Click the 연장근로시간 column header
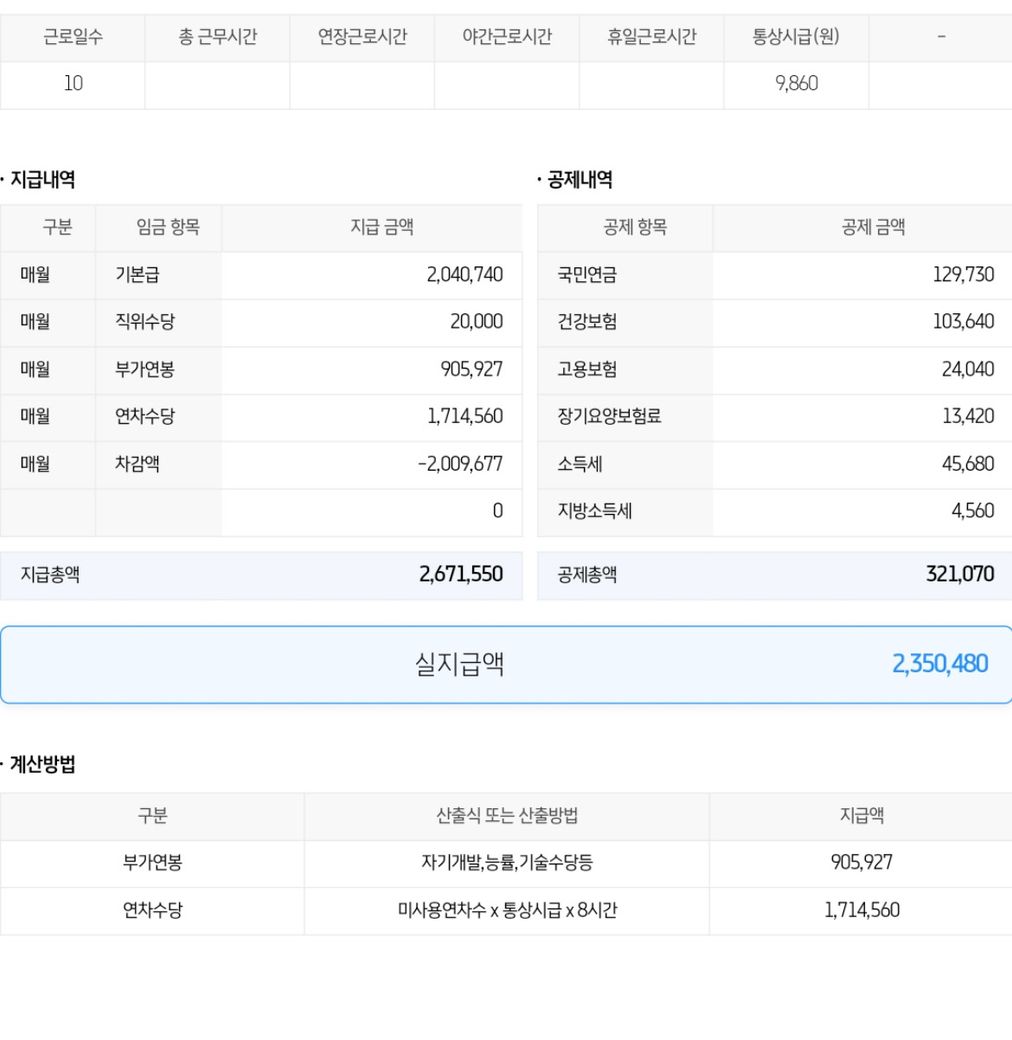 362,38
